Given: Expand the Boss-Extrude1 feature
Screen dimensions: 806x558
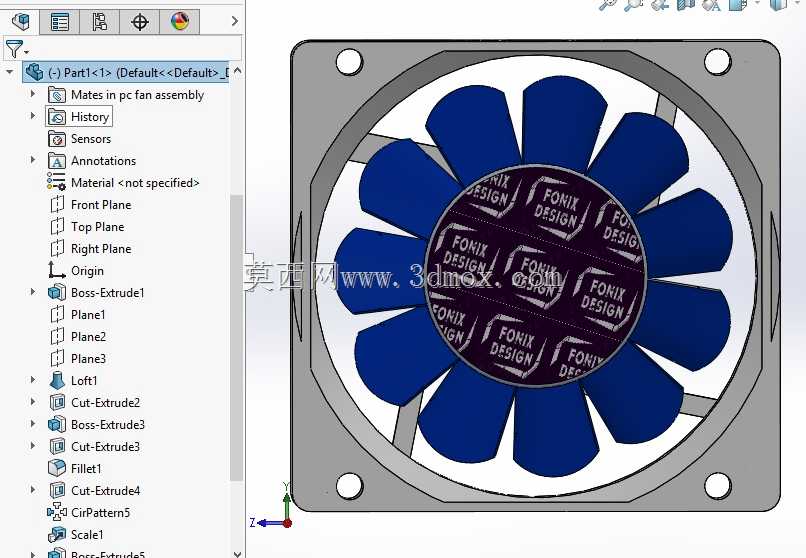Looking at the screenshot, I should (32, 292).
